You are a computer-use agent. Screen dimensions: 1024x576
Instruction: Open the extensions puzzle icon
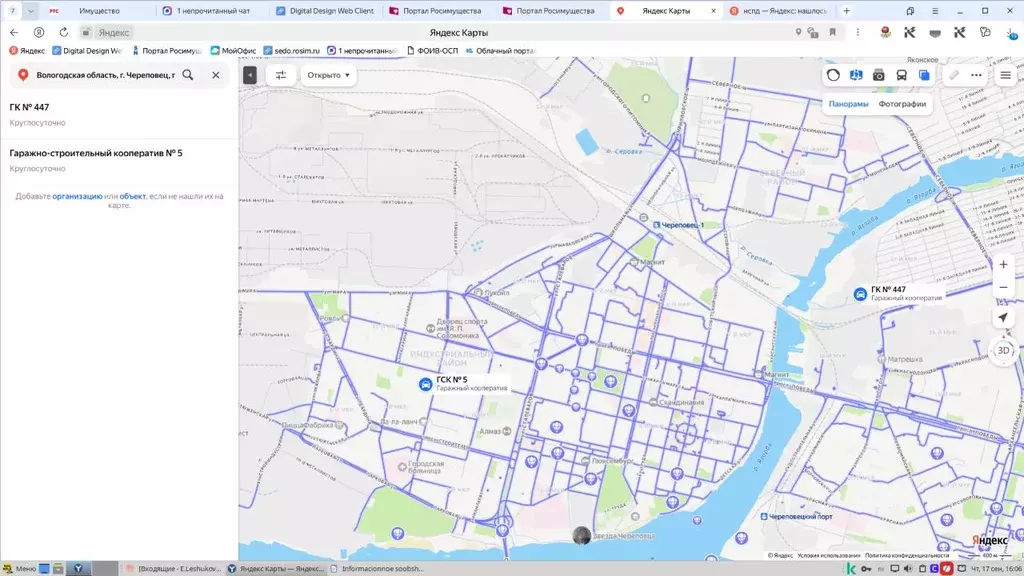tap(985, 32)
